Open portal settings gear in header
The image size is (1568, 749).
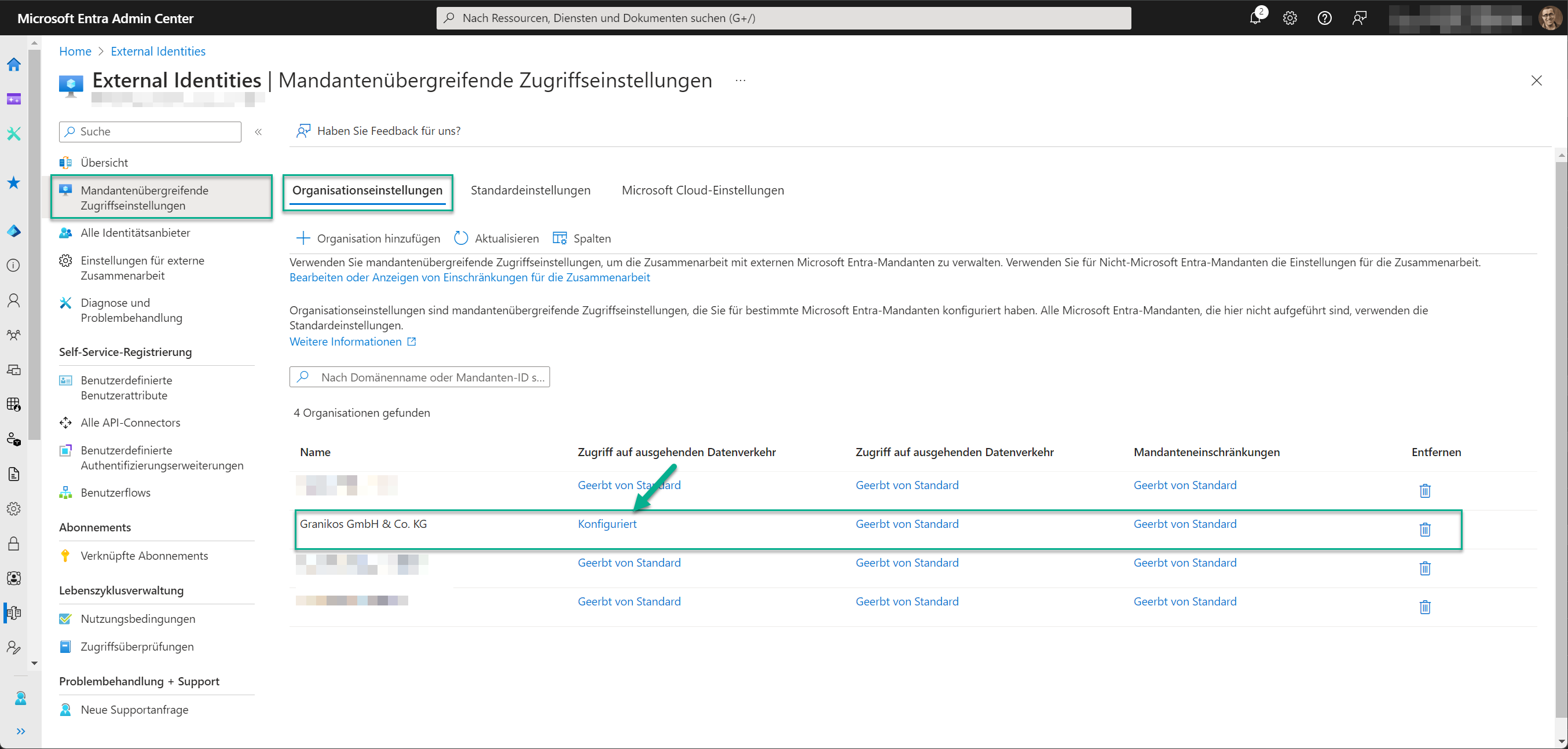[1290, 19]
